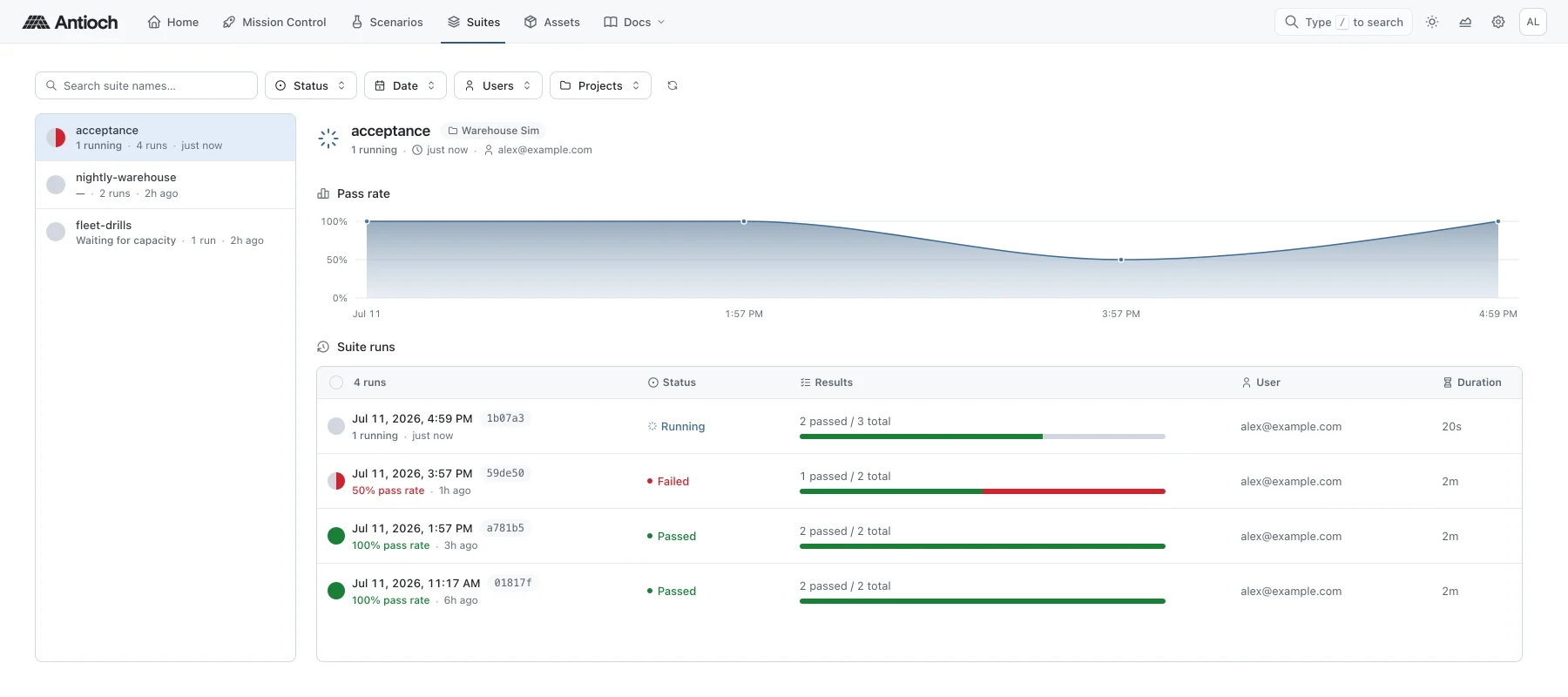Image resolution: width=1568 pixels, height=697 pixels.
Task: Click the 'Failed' status of run 59de50
Action: tap(668, 481)
